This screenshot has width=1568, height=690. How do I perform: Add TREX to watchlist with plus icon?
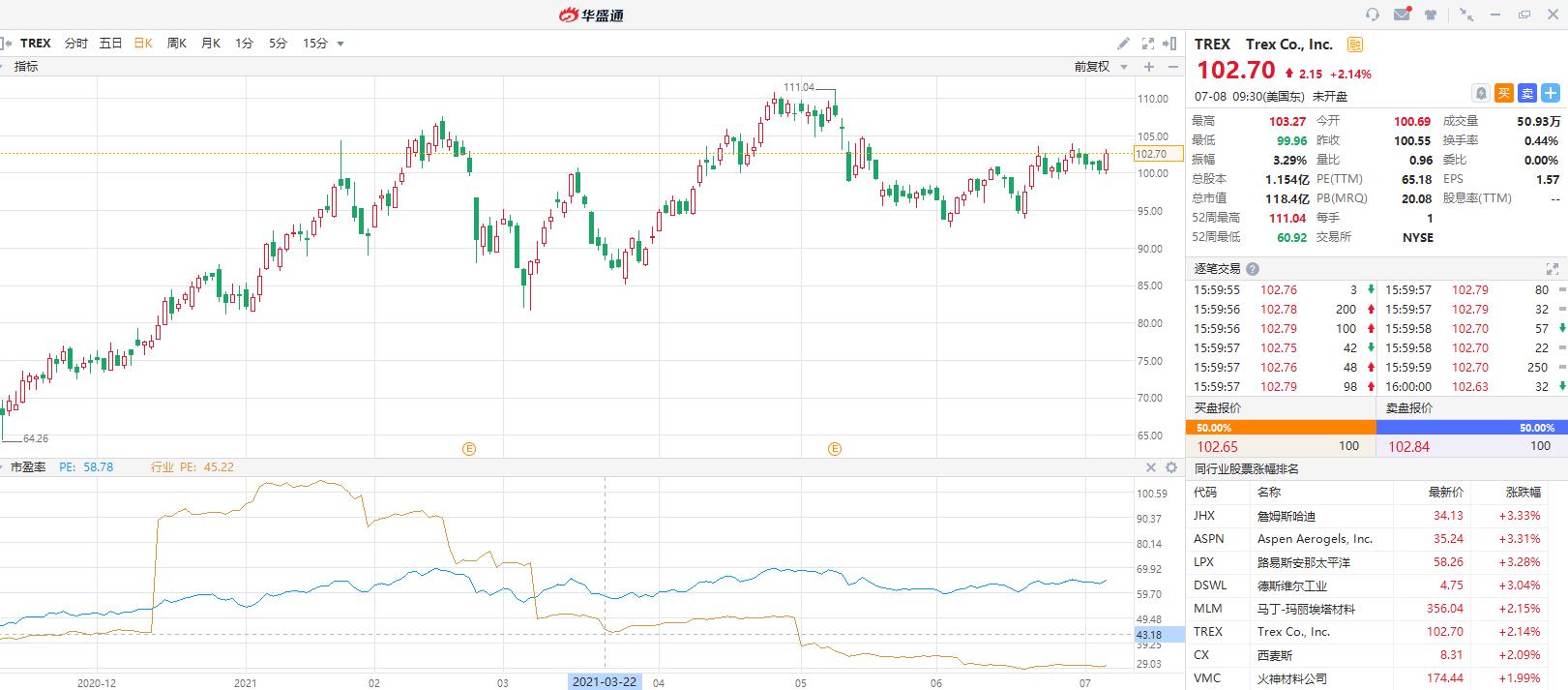coord(1551,94)
